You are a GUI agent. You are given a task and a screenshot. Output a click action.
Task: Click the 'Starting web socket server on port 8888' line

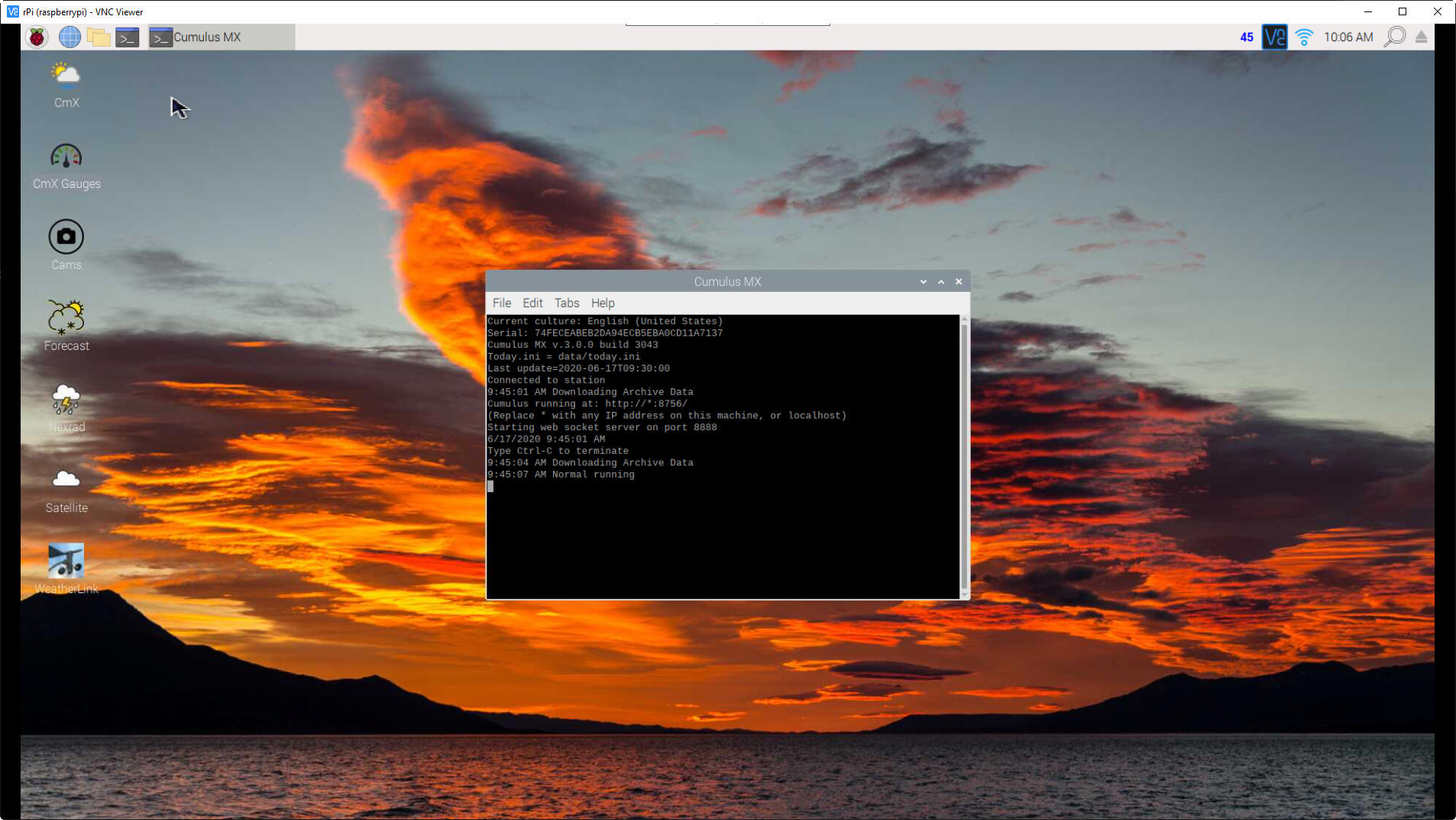point(602,427)
